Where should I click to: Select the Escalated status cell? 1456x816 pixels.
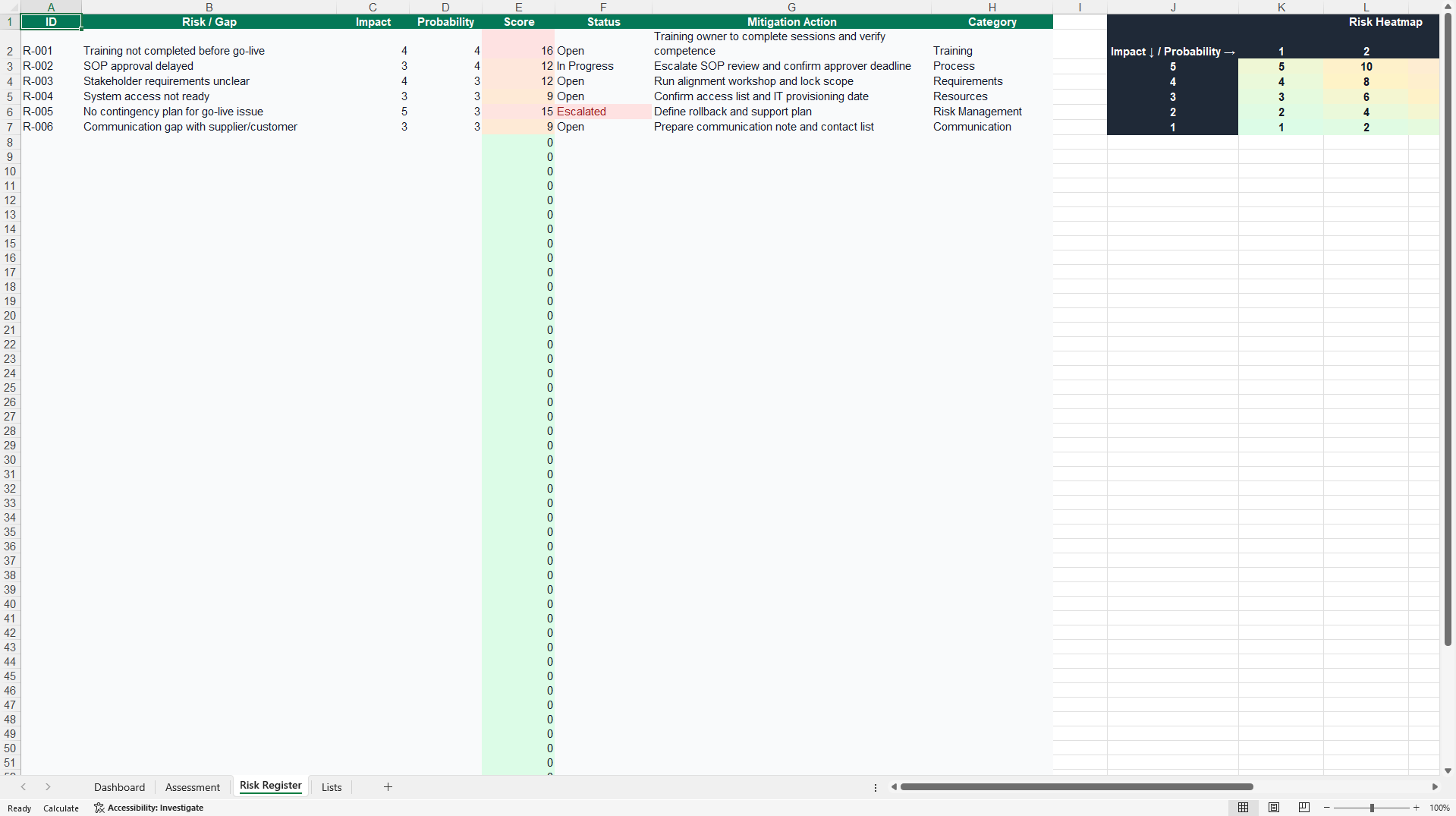pos(603,112)
